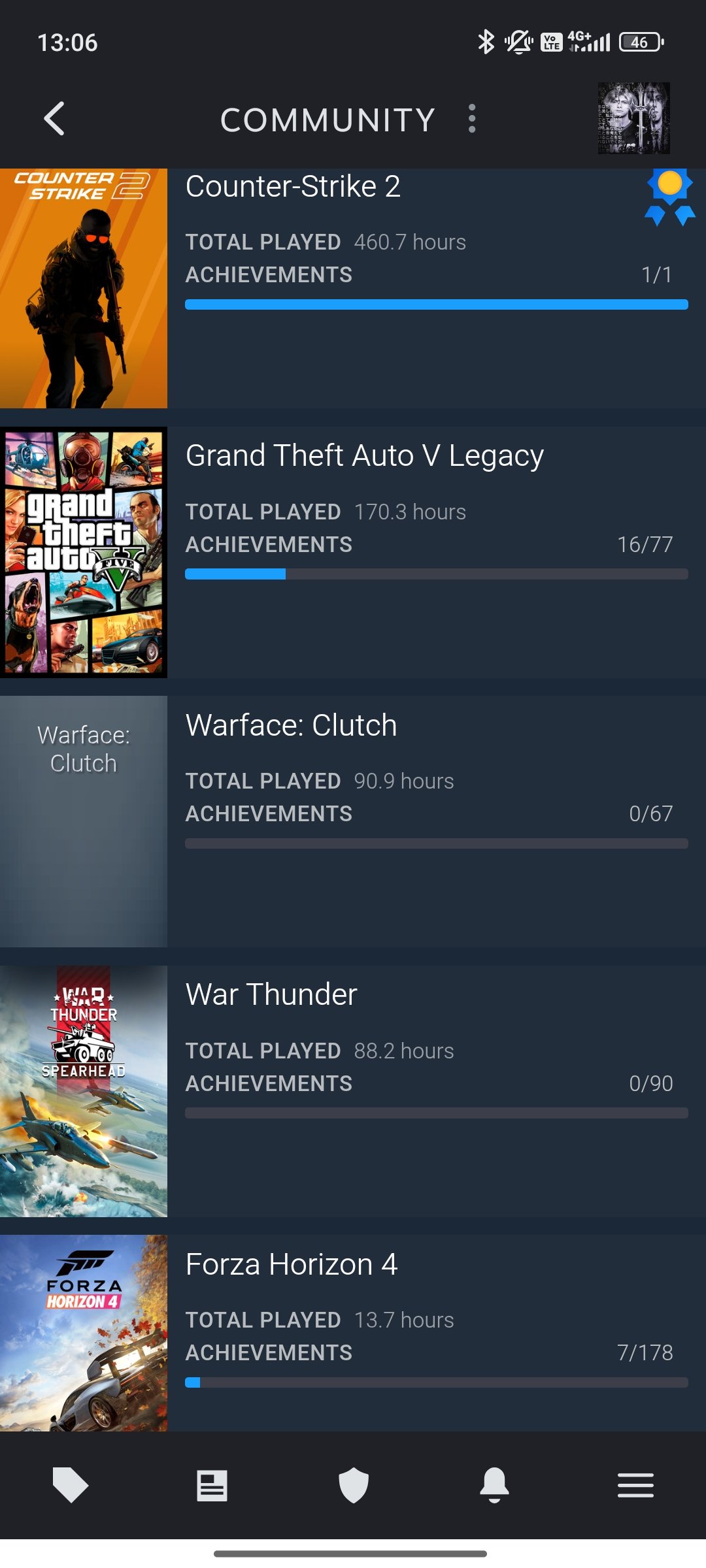Select the Forza Horizon 4 title

click(292, 1264)
